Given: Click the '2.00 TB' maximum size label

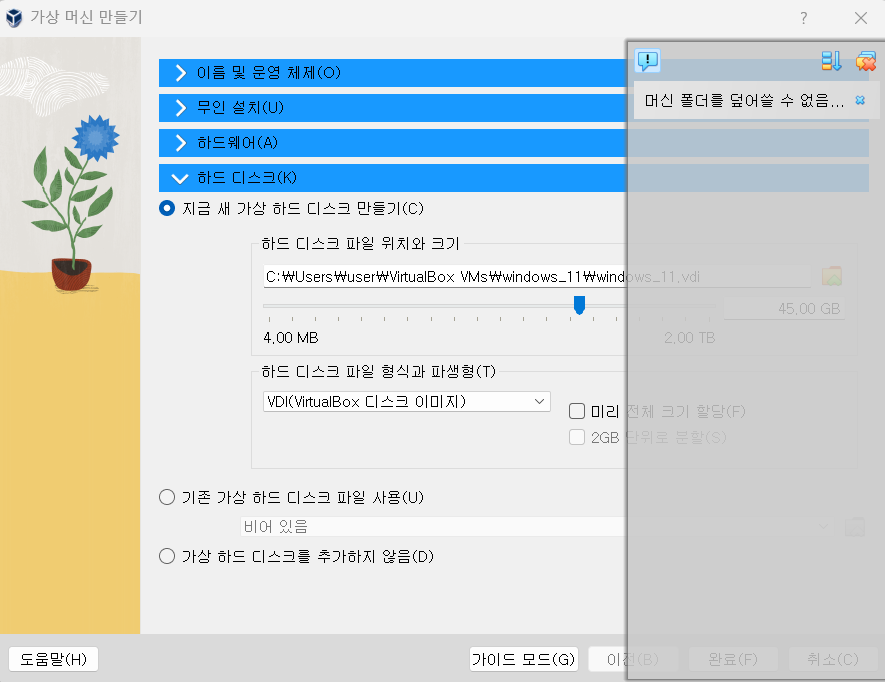Looking at the screenshot, I should (x=690, y=338).
